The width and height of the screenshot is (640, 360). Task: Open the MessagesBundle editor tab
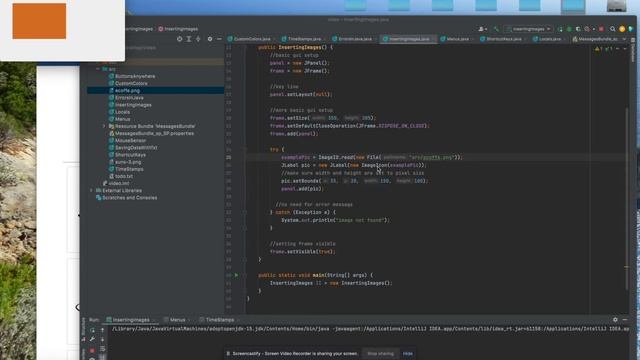click(595, 39)
